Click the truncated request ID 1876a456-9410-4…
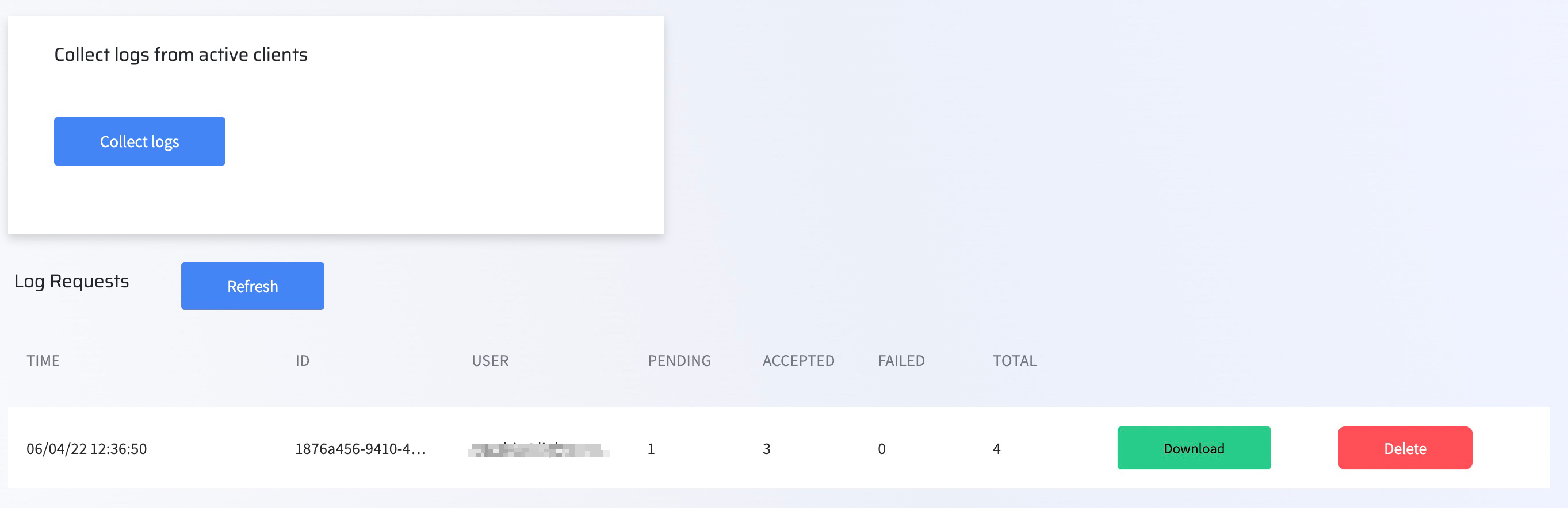This screenshot has width=1568, height=508. coord(360,449)
